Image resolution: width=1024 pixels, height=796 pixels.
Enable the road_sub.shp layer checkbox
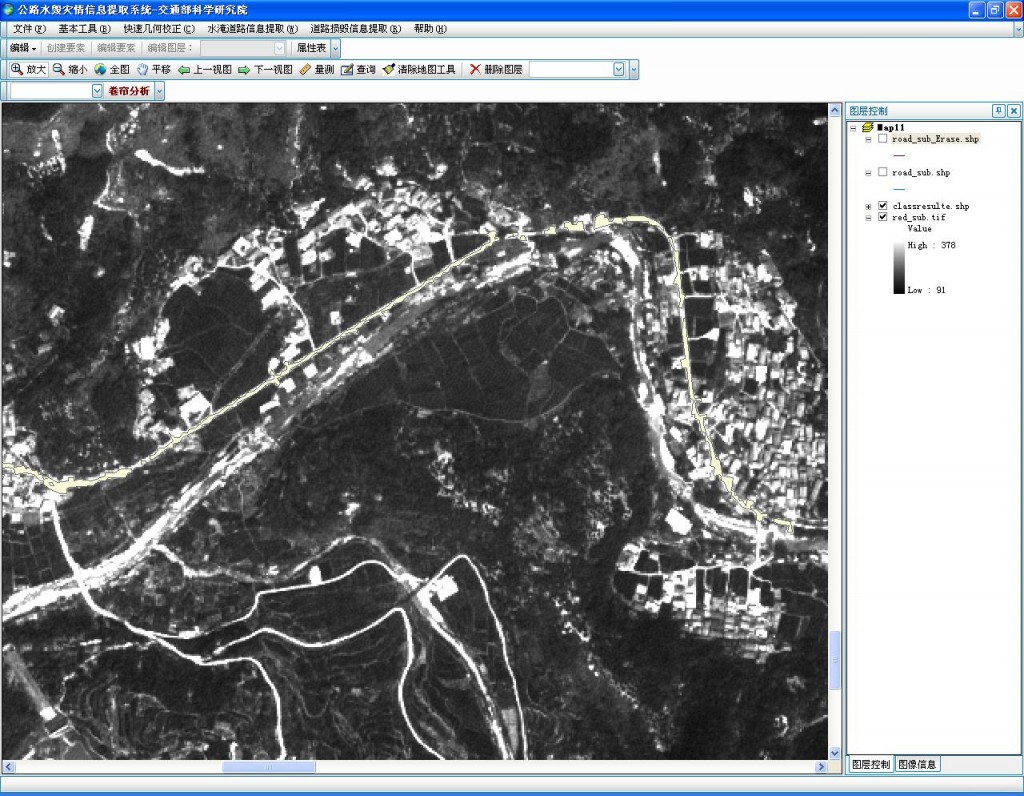(x=882, y=172)
